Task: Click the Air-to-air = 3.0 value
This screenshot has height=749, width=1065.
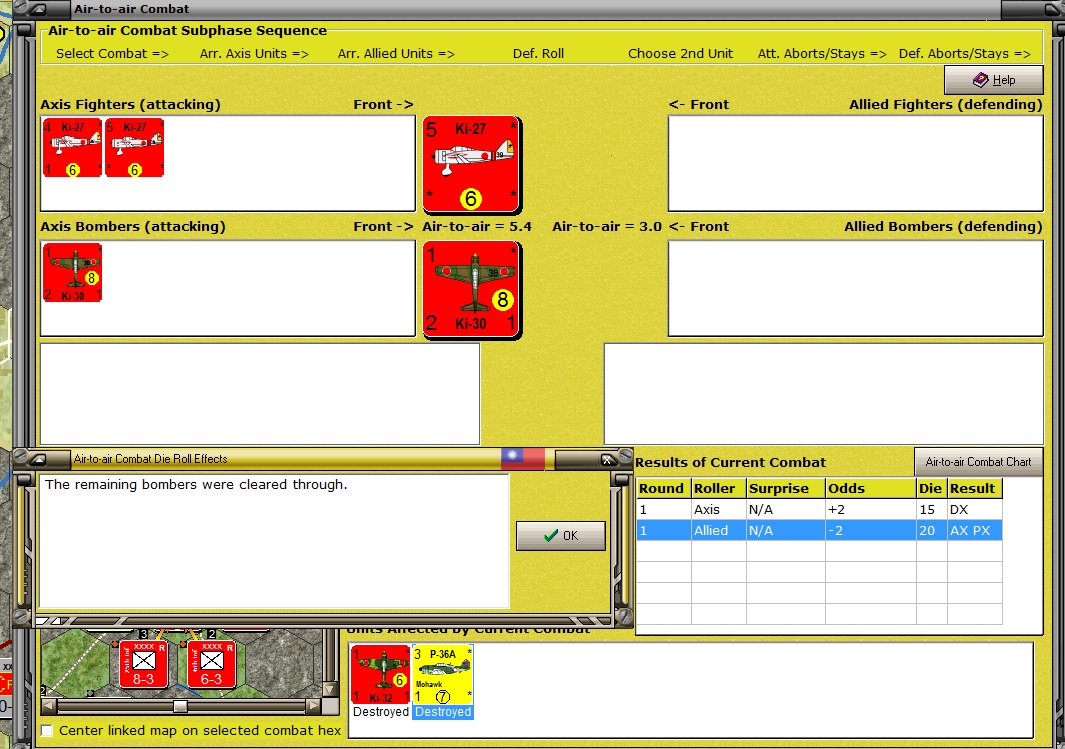Action: pos(607,227)
